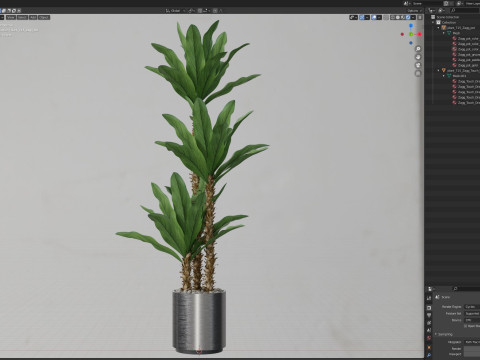The width and height of the screenshot is (480, 360).
Task: Switch to solid viewport shading
Action: pyautogui.click(x=398, y=17)
